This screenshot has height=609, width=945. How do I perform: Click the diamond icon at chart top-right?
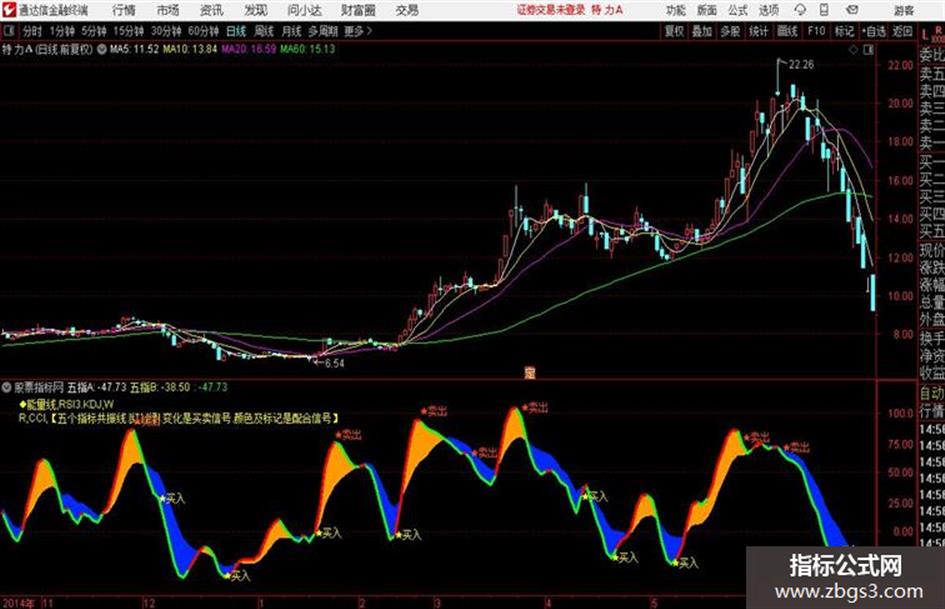[x=853, y=50]
